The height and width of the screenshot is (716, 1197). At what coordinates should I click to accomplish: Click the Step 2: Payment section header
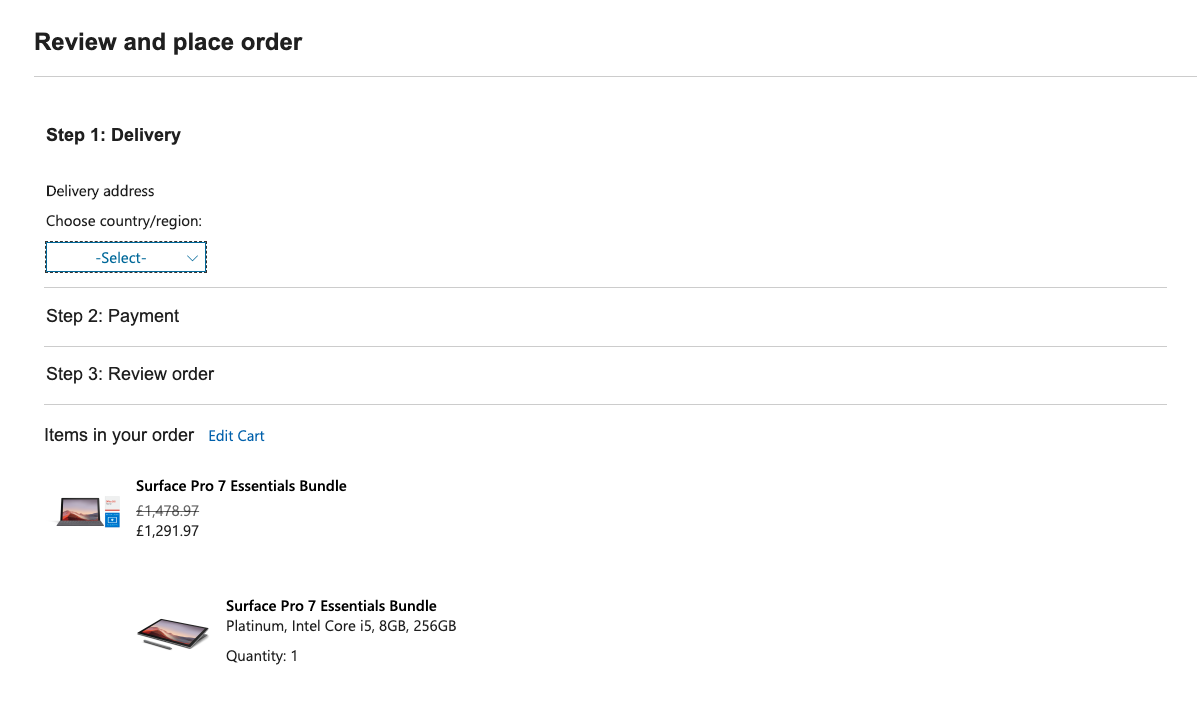[x=112, y=315]
